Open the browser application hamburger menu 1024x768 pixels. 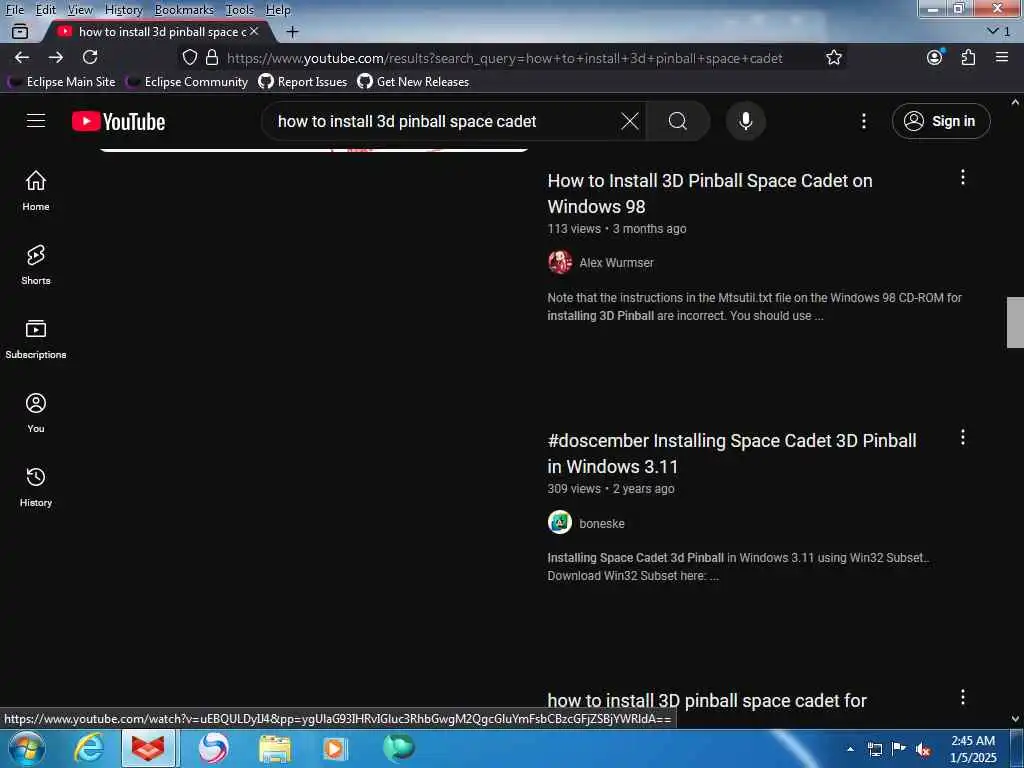1002,57
